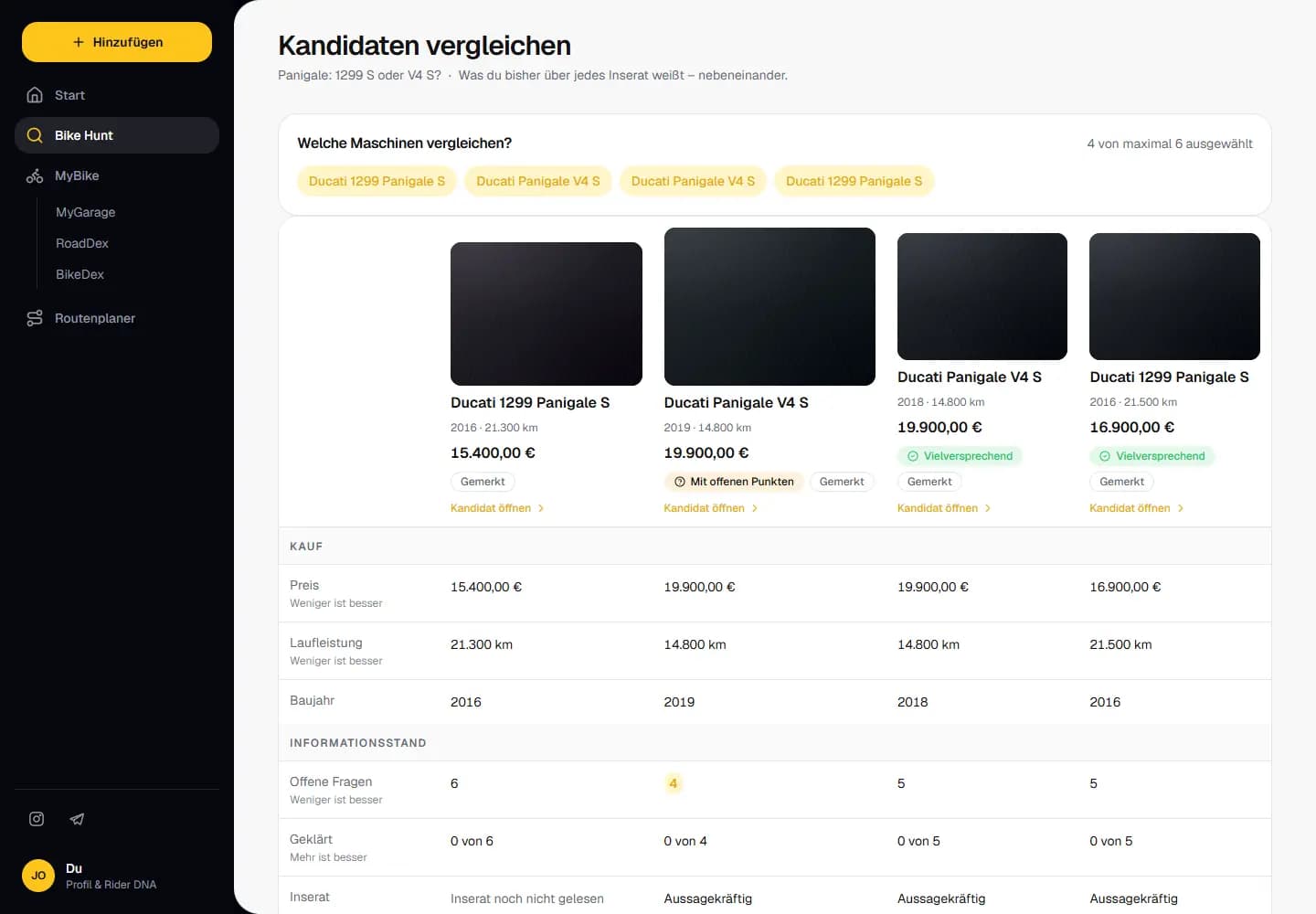Screen dimensions: 1316x914
Task: Click the plus icon in the Hinzufügen button
Action: pyautogui.click(x=79, y=42)
